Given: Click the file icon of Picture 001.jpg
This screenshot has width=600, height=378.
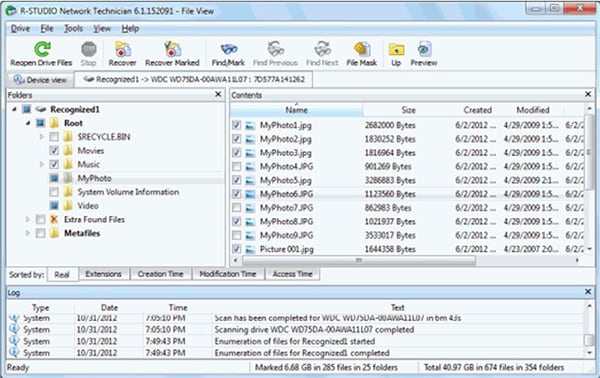Looking at the screenshot, I should tap(250, 249).
